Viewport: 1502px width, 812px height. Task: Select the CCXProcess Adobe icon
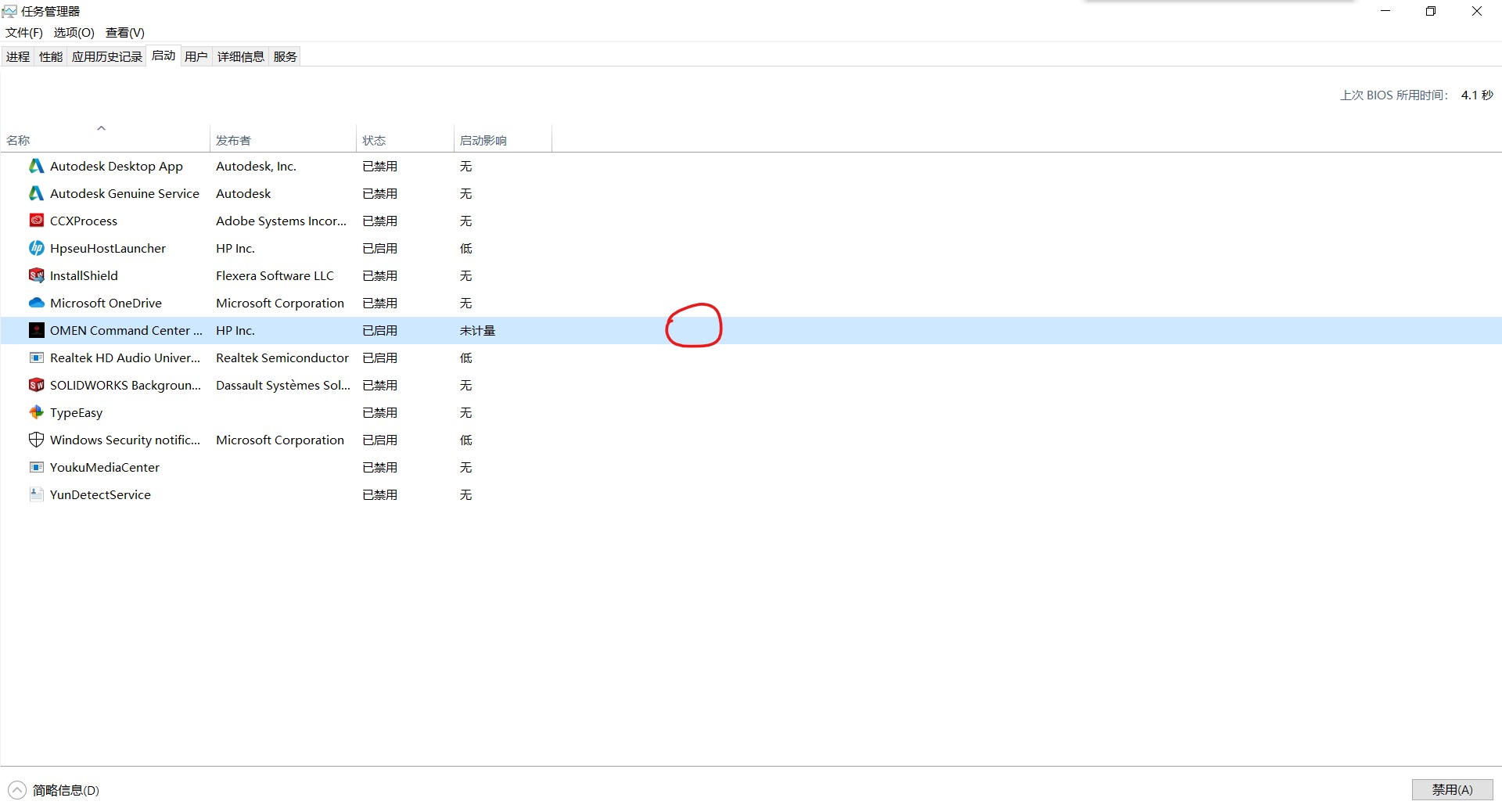[36, 221]
